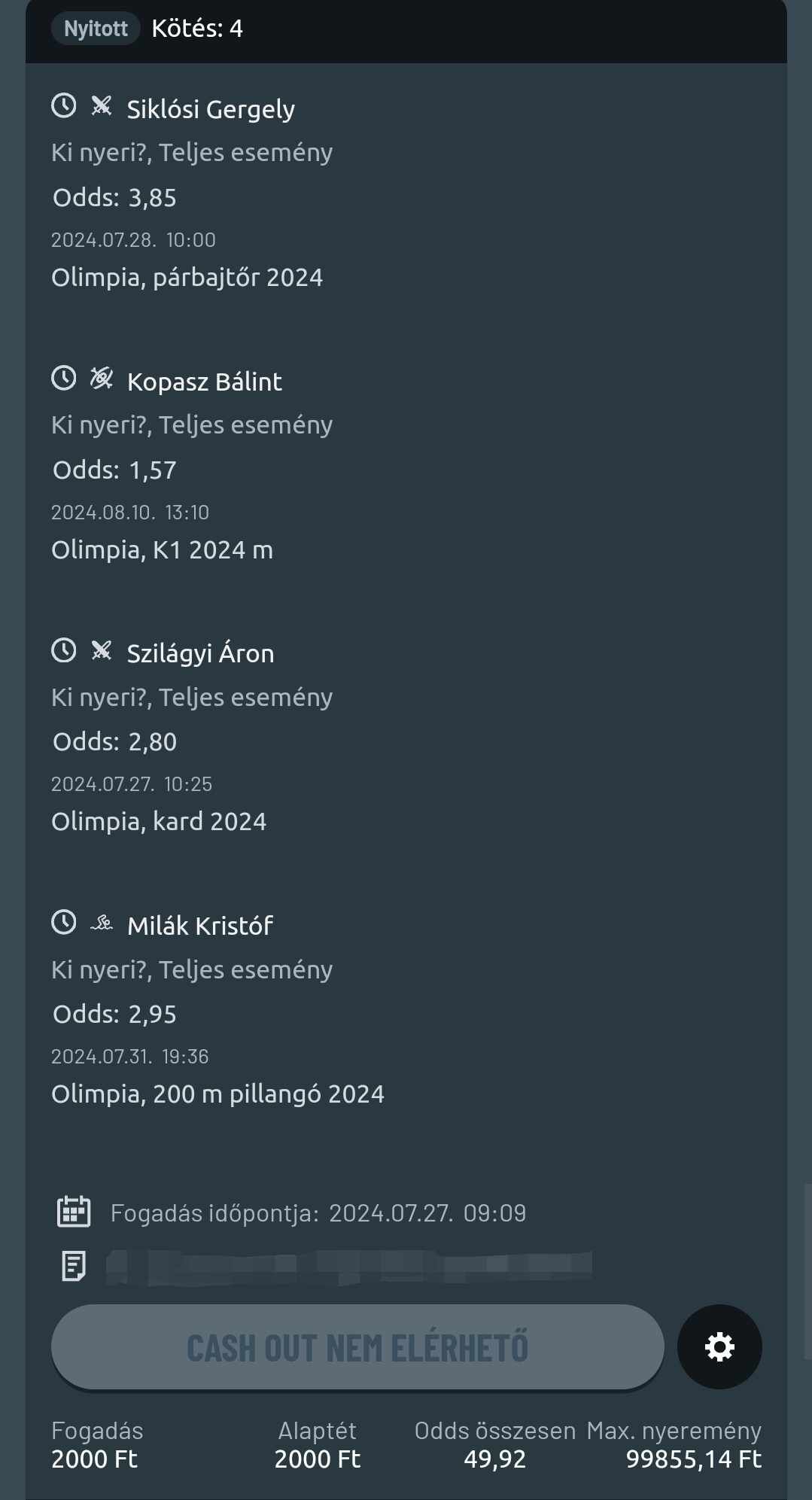The width and height of the screenshot is (812, 1500).
Task: Open cash out settings gear button
Action: pyautogui.click(x=719, y=1346)
